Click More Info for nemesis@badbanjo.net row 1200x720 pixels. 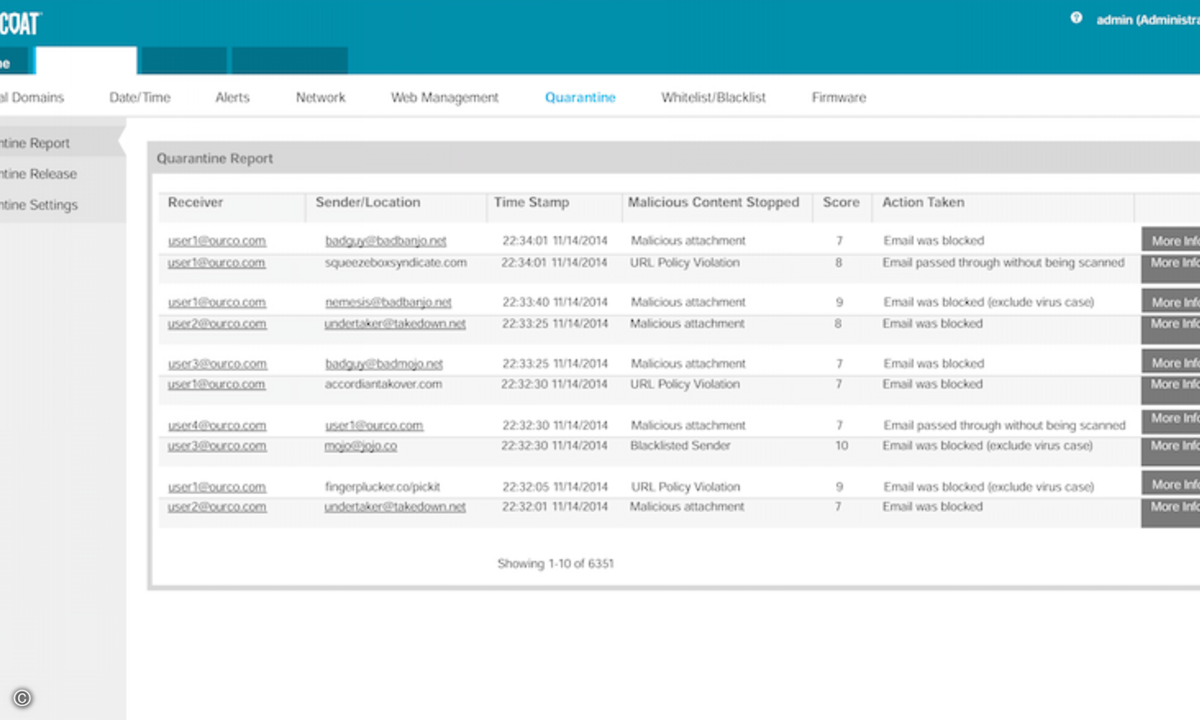[1171, 301]
